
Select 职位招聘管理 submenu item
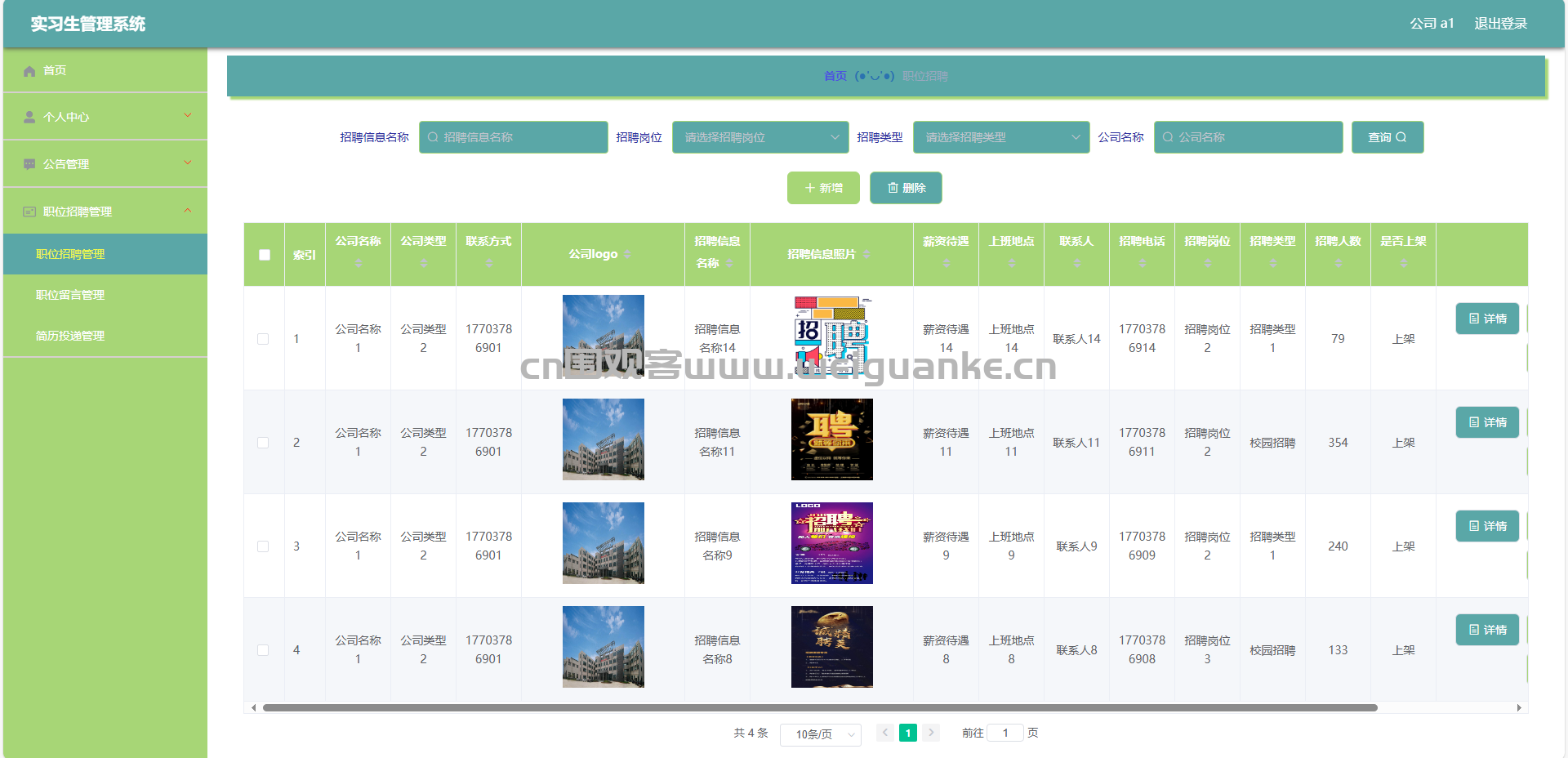[x=105, y=254]
